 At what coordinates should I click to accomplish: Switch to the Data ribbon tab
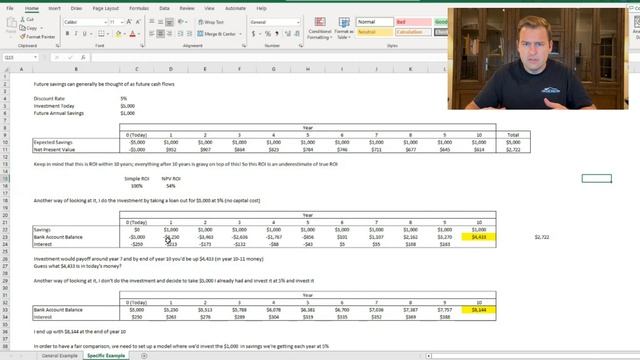(x=164, y=8)
